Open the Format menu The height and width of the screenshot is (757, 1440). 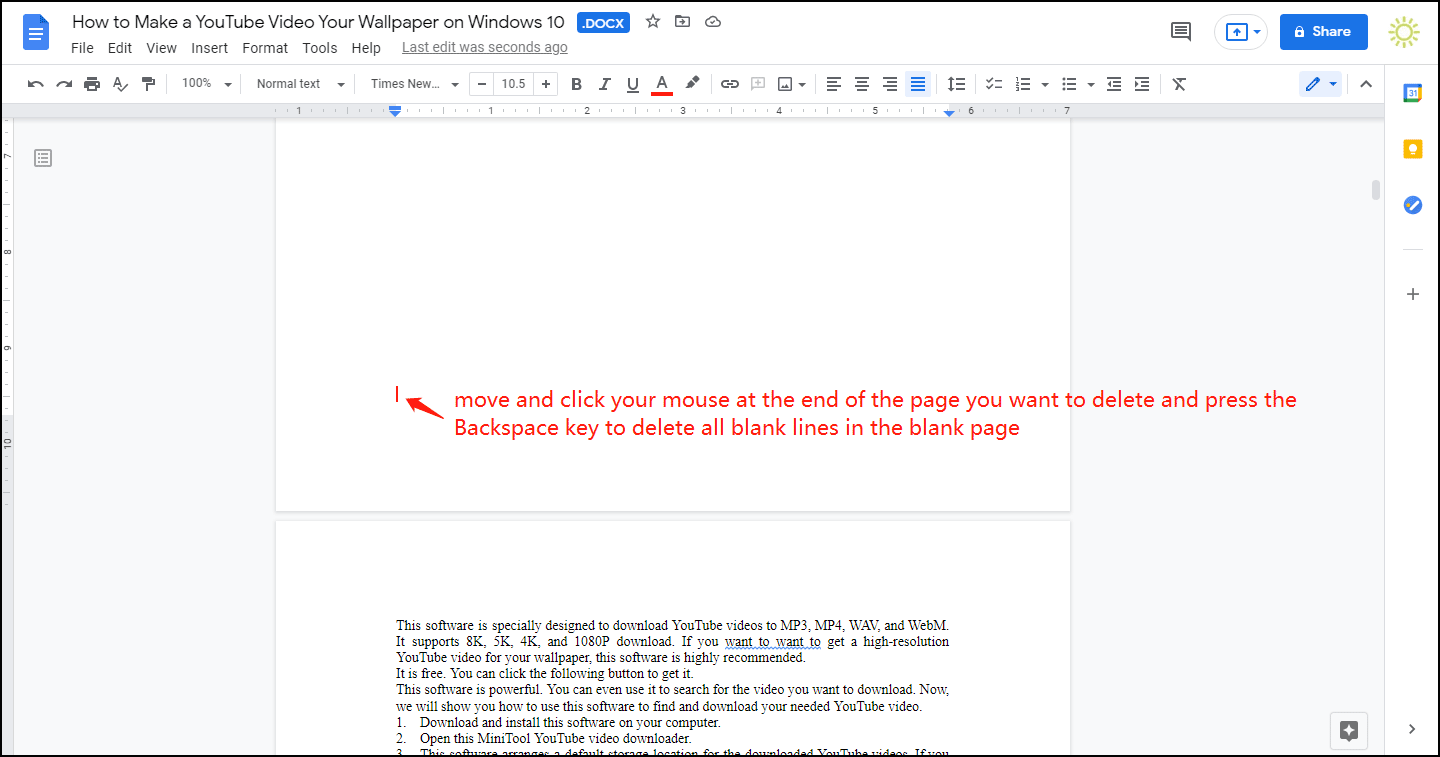pos(265,47)
